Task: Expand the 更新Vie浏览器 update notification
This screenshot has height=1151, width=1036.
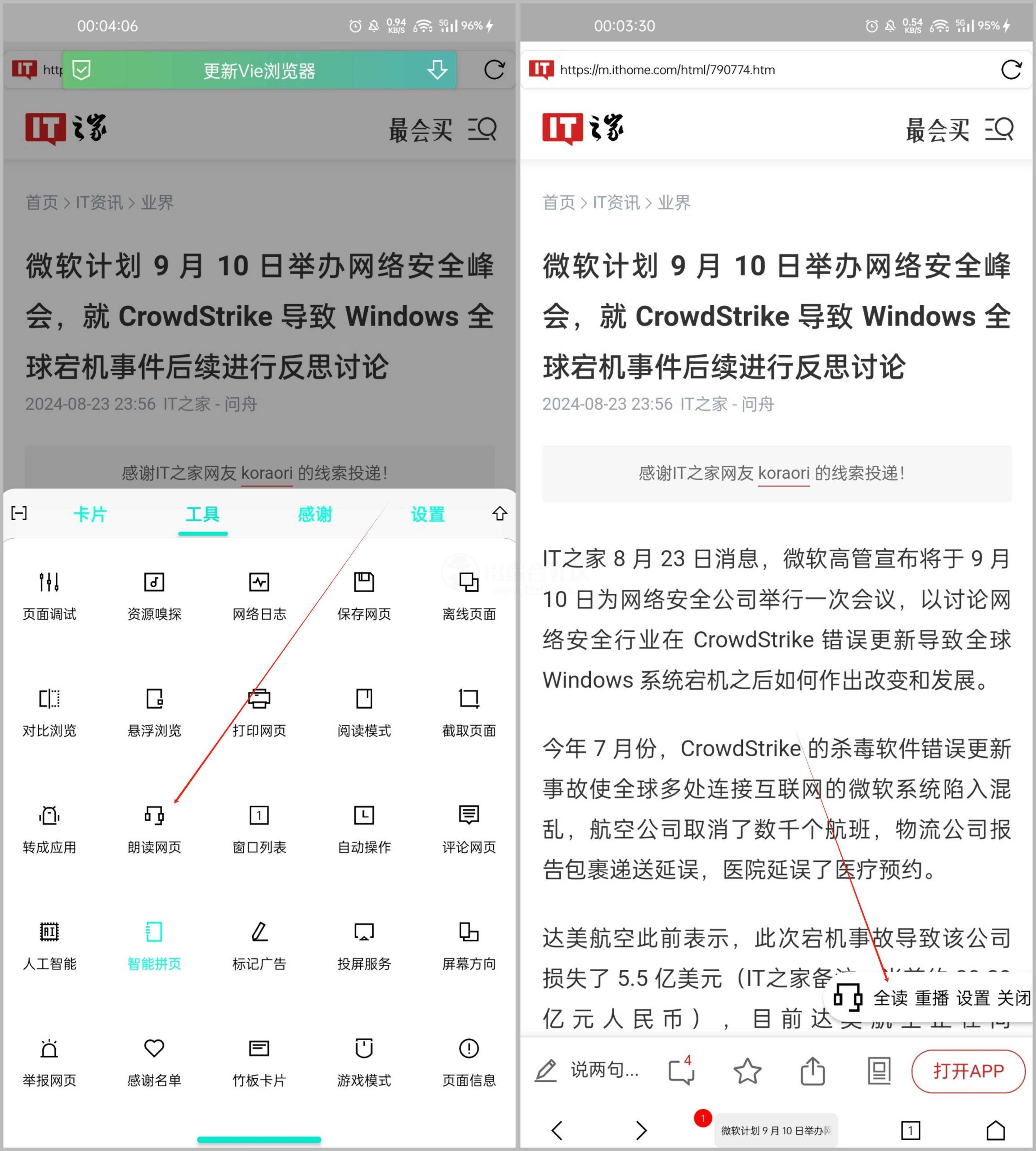Action: click(259, 69)
